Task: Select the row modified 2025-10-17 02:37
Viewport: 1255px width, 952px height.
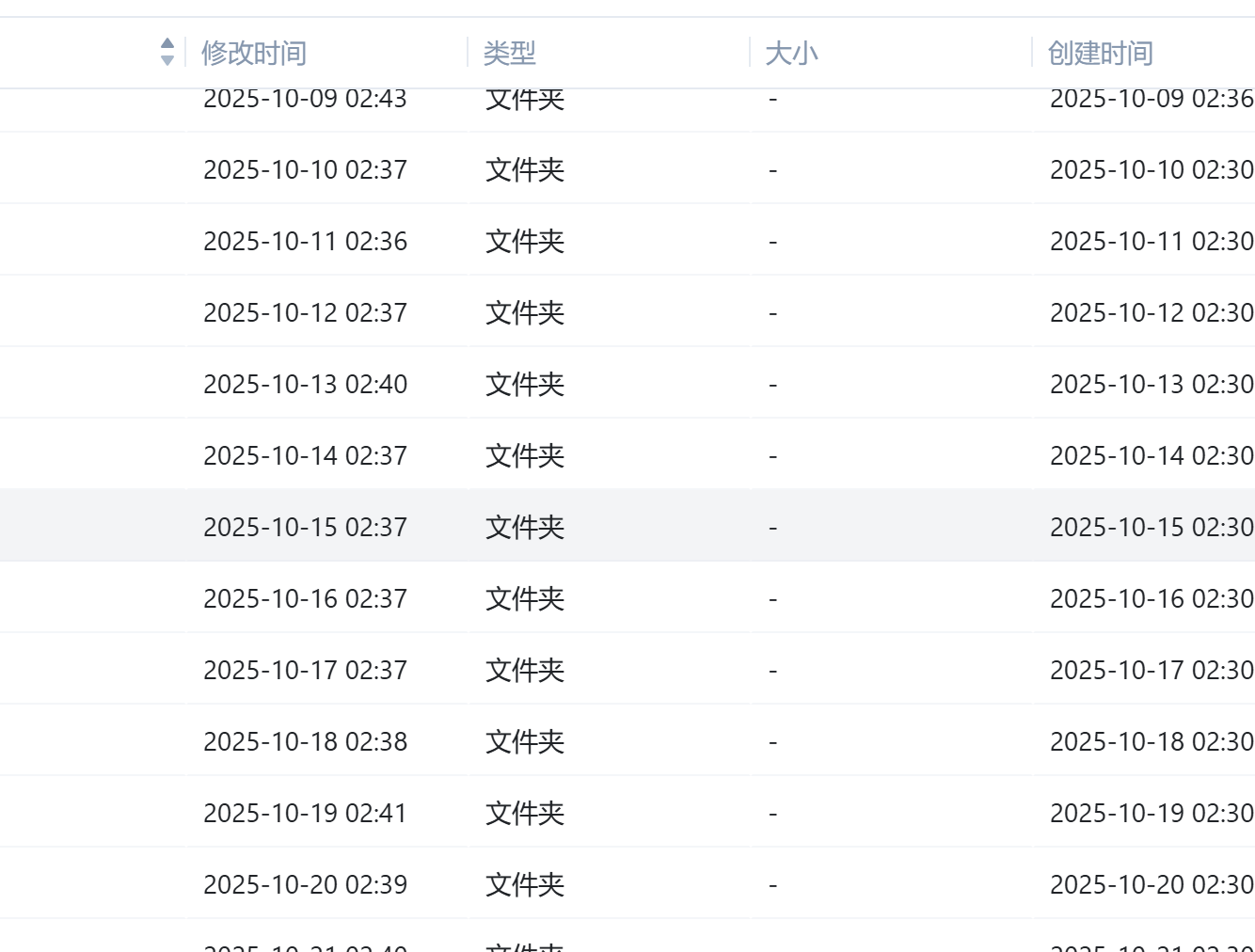Action: [x=305, y=670]
